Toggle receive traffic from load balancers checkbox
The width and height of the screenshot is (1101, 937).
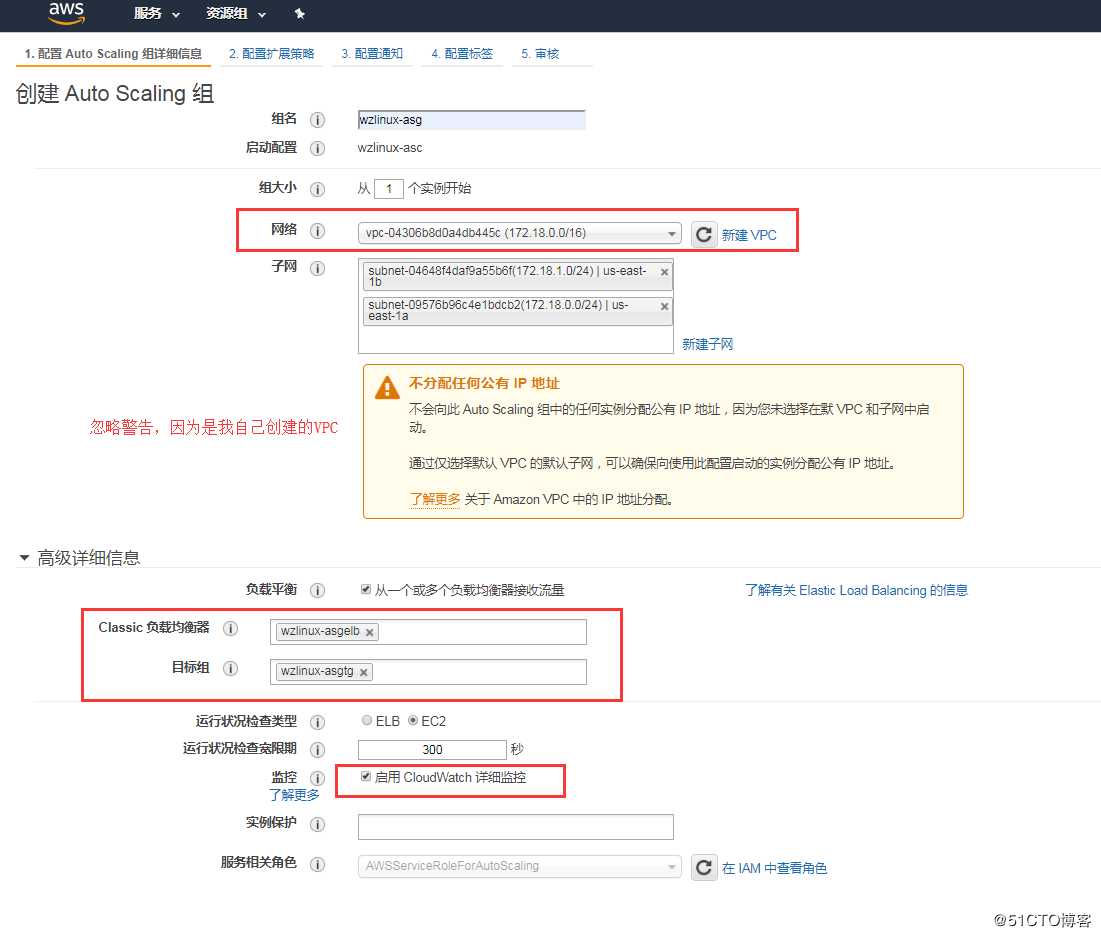[x=366, y=589]
